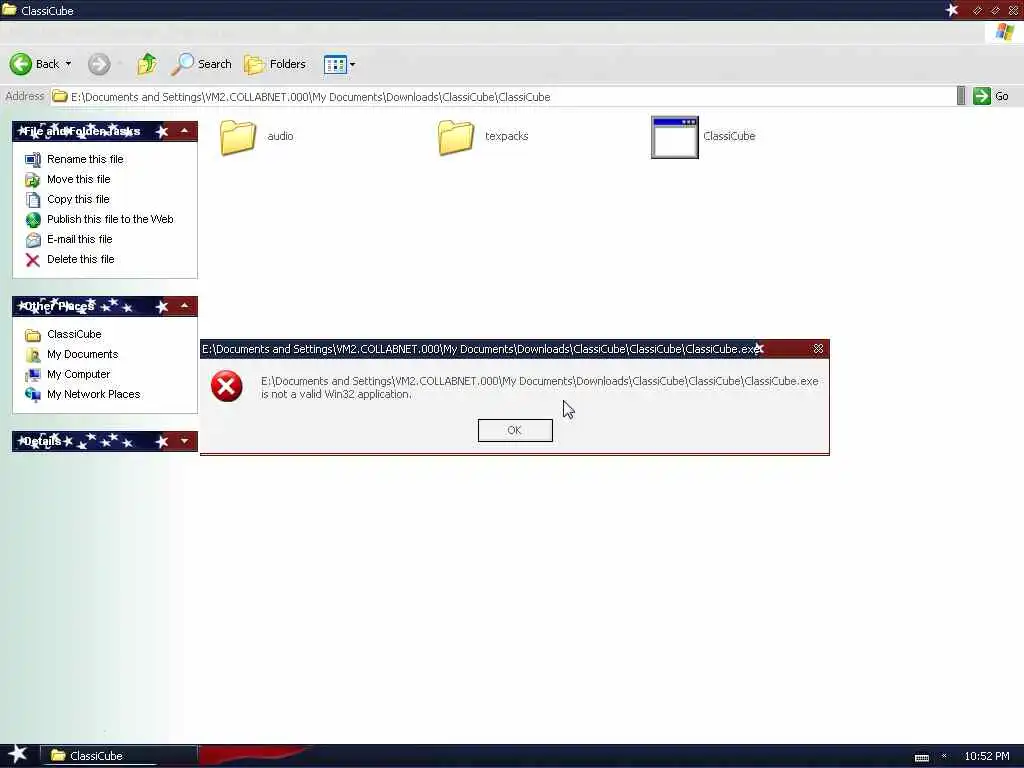Click the Windows flag logo
Image resolution: width=1024 pixels, height=768 pixels.
point(1004,32)
